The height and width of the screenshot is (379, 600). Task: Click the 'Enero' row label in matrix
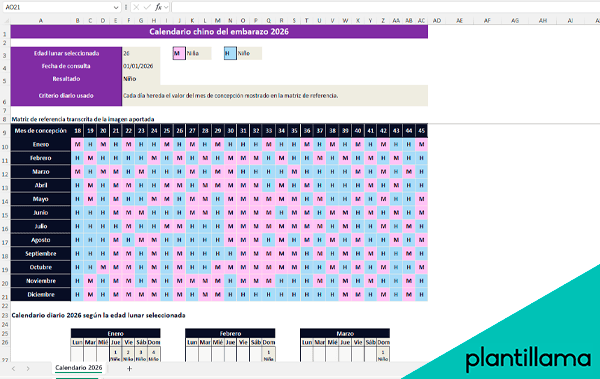(x=41, y=144)
